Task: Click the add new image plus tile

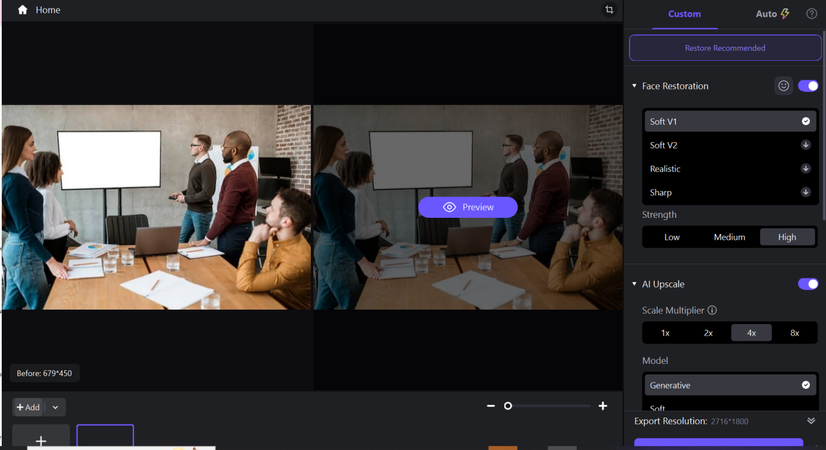Action: pos(41,437)
